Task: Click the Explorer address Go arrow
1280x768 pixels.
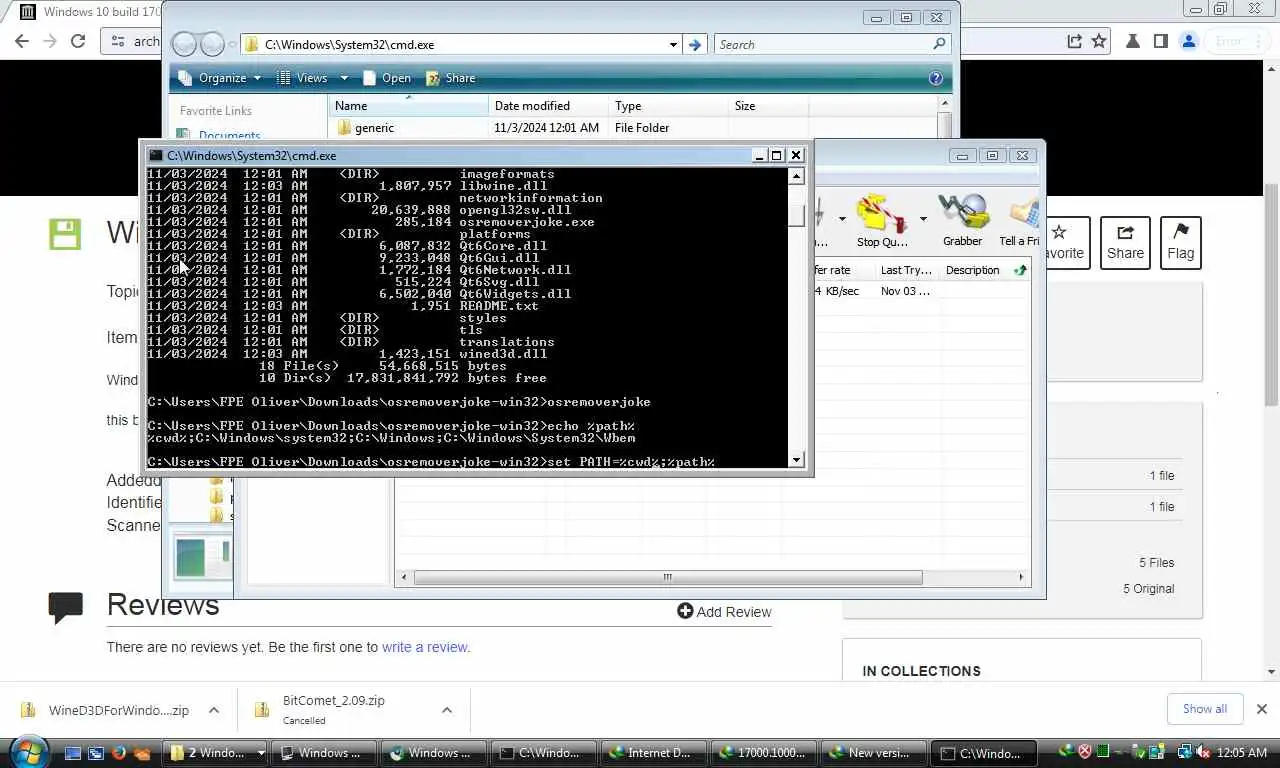Action: point(695,44)
